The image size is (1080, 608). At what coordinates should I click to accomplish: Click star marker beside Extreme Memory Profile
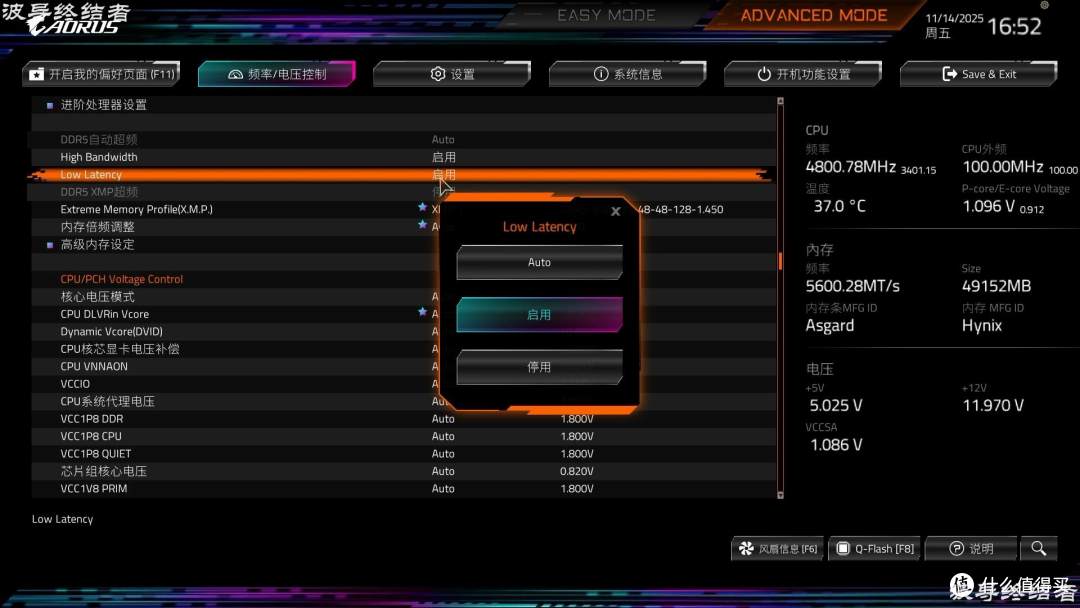click(422, 207)
